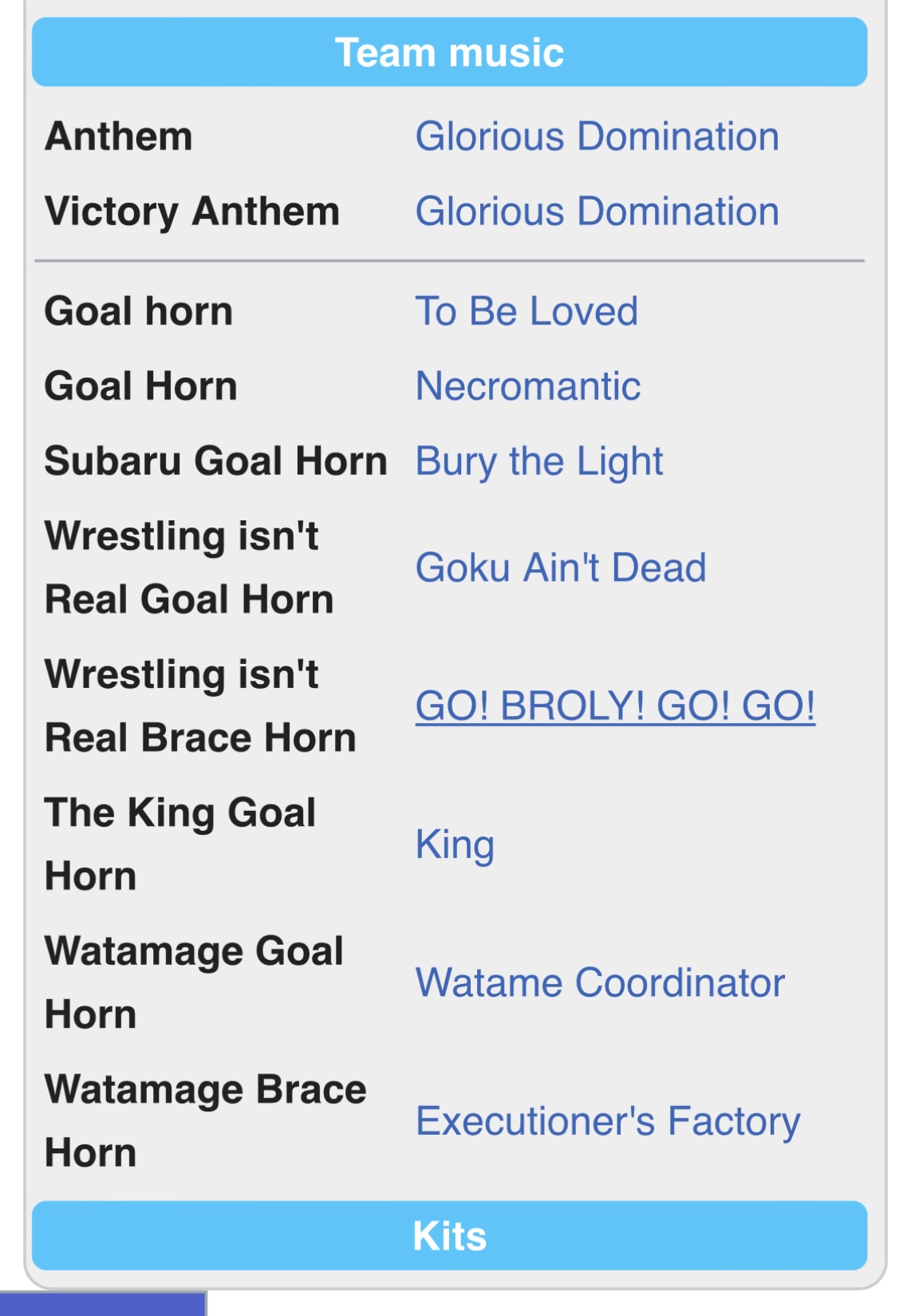Open the underlined GO! BROLY! GO! GO! link

pyautogui.click(x=615, y=706)
